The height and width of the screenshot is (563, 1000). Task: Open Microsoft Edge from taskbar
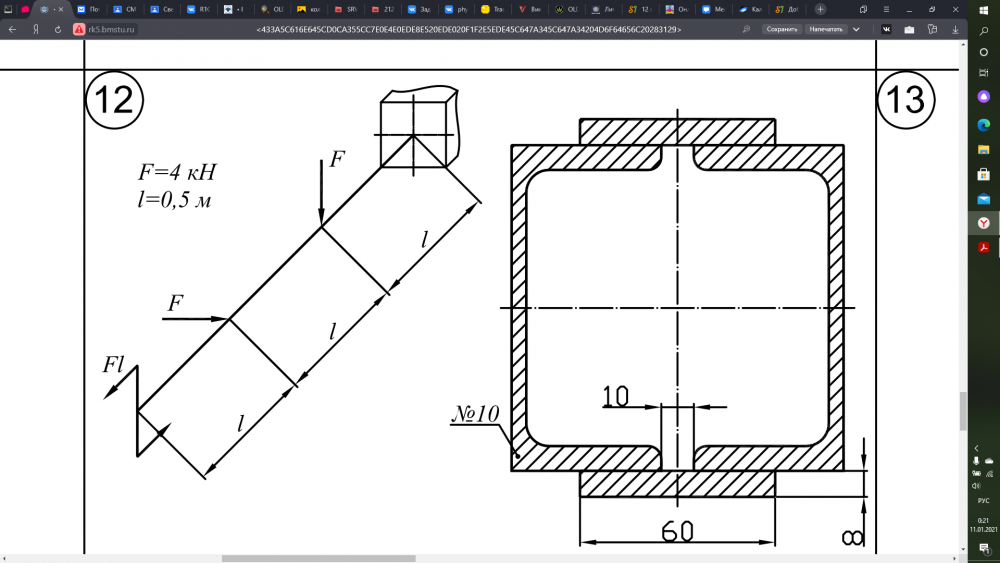point(984,125)
